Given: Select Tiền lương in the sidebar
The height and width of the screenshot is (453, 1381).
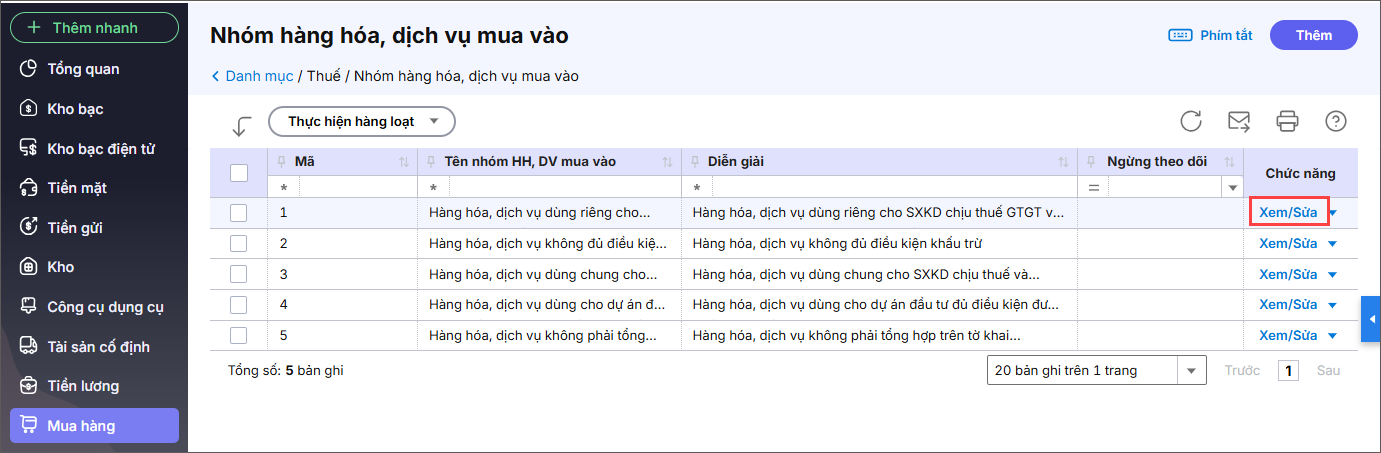Looking at the screenshot, I should click(x=83, y=386).
